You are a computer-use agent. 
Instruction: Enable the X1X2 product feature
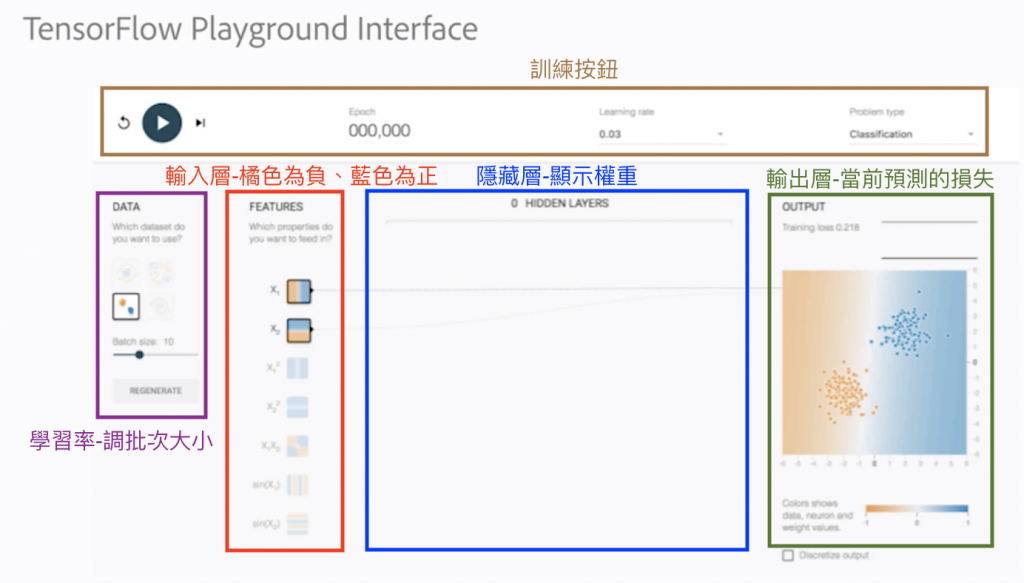coord(298,446)
